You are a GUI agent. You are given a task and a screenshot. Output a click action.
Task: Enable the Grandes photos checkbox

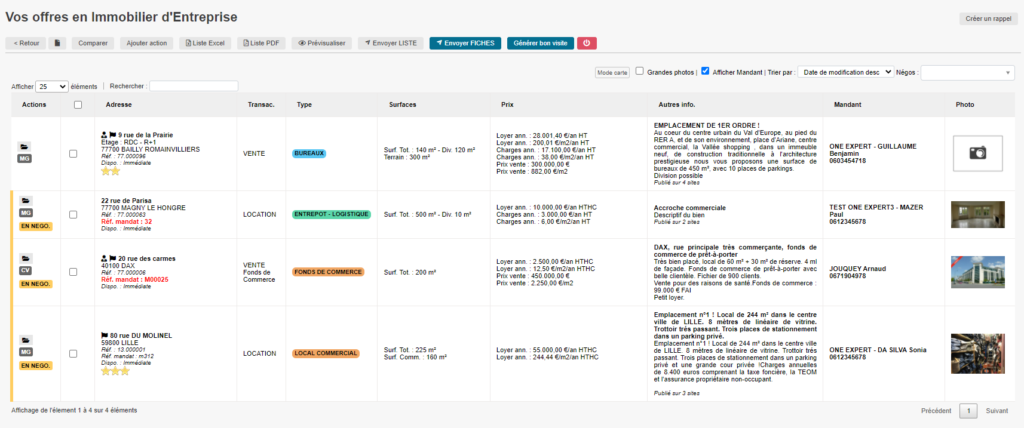pyautogui.click(x=640, y=72)
